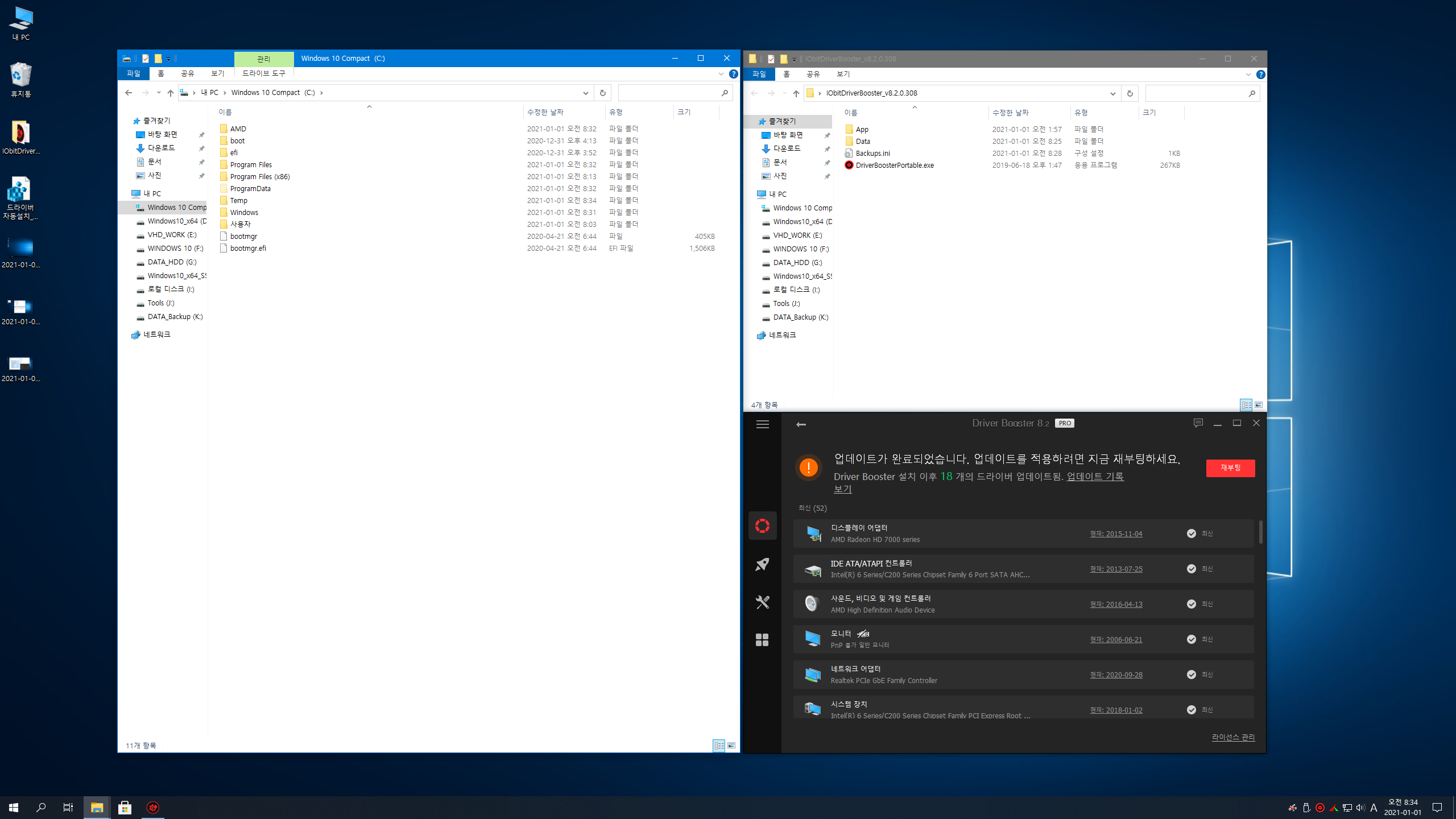The width and height of the screenshot is (1456, 819).
Task: Select the Scan sidebar icon in Driver Booster
Action: 762,526
